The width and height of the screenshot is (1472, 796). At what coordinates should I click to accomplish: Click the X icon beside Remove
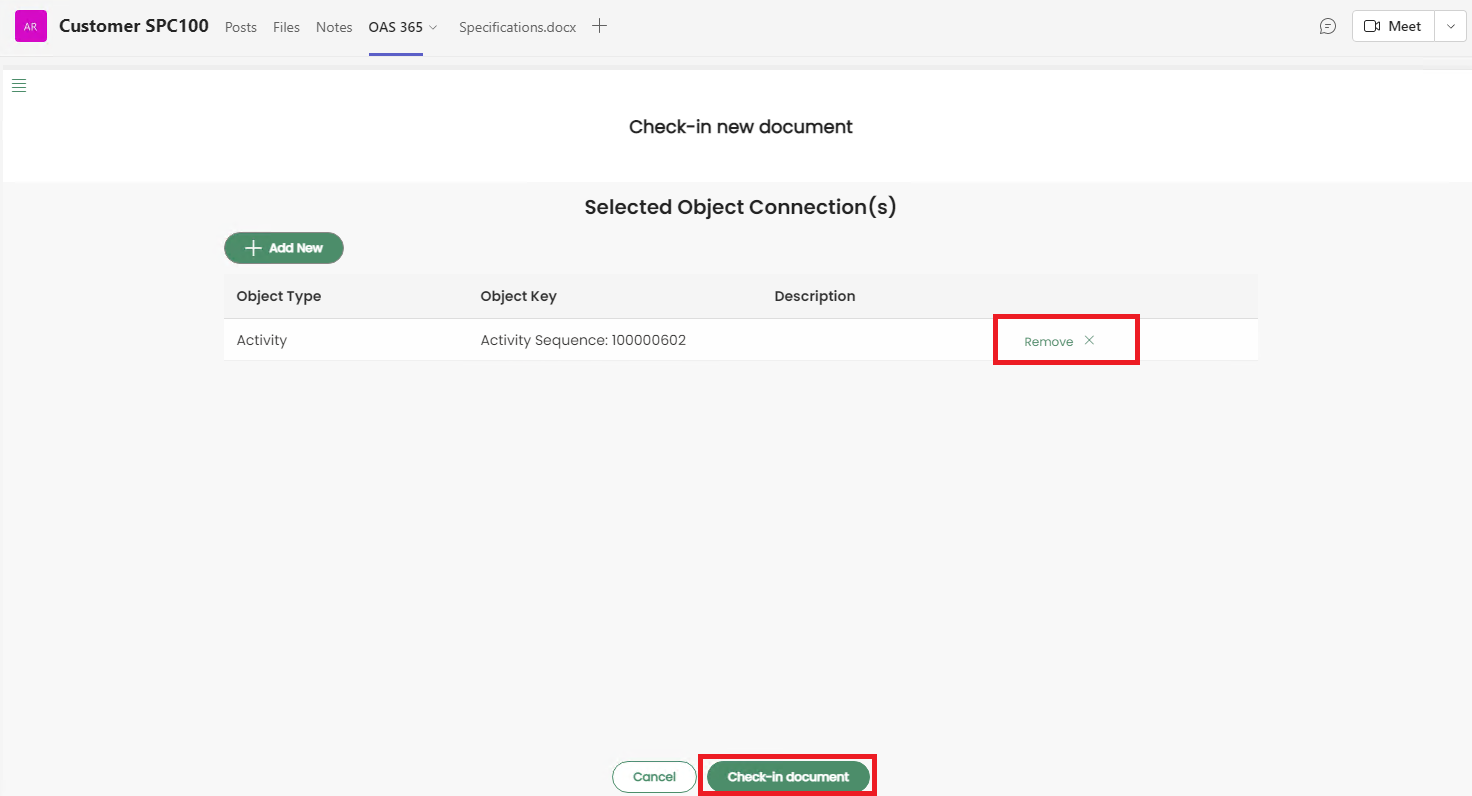point(1089,341)
